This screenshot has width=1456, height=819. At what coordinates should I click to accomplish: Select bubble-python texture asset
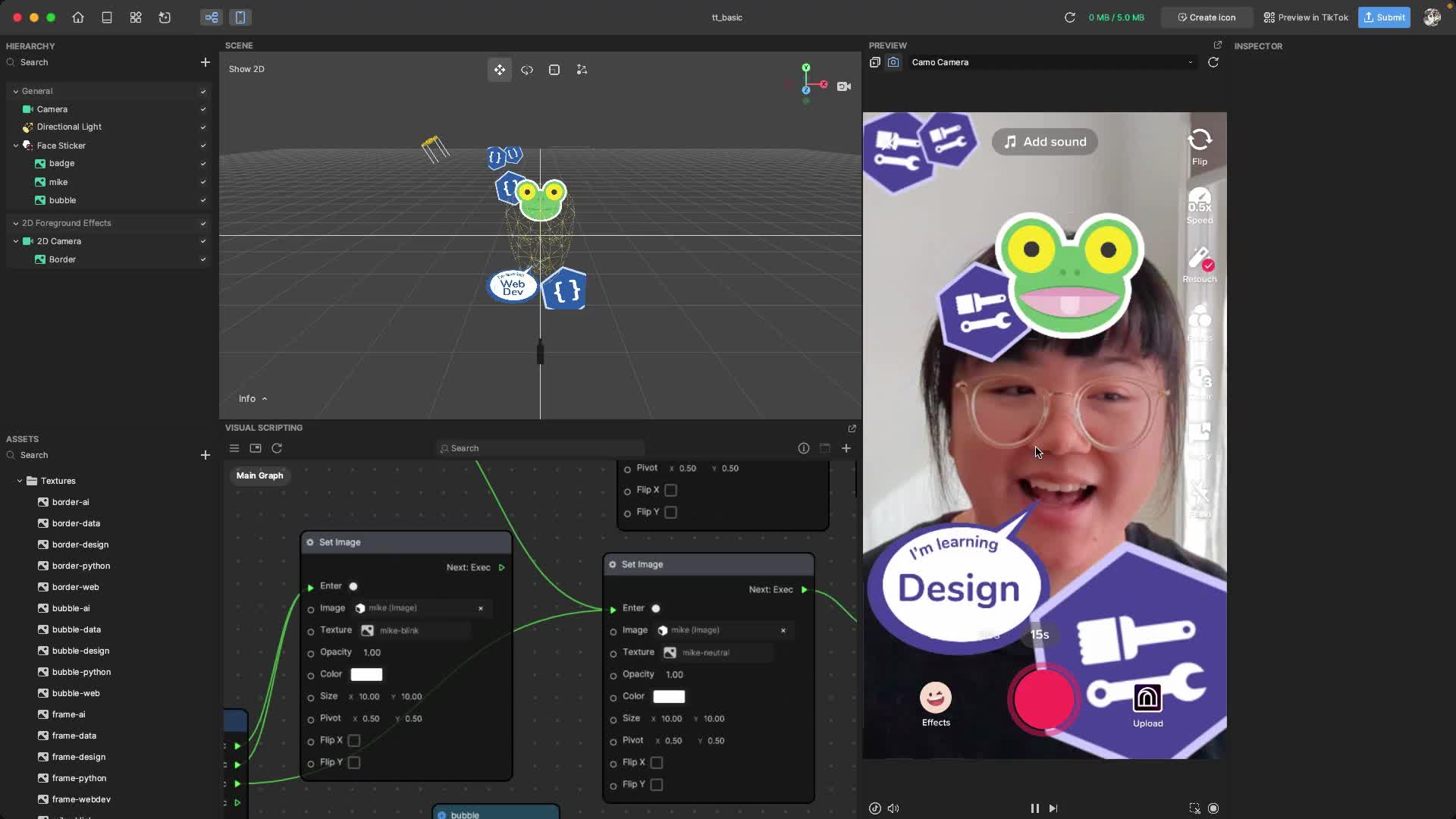[81, 672]
